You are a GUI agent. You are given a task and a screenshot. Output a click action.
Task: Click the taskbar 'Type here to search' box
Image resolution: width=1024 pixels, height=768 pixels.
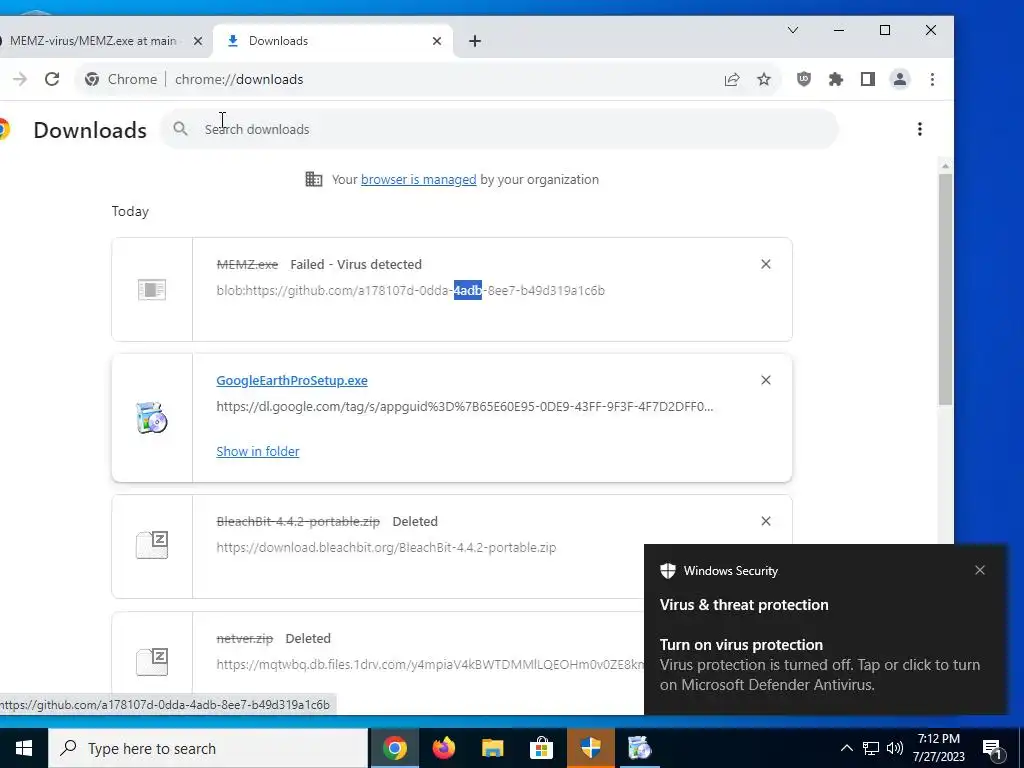[208, 748]
